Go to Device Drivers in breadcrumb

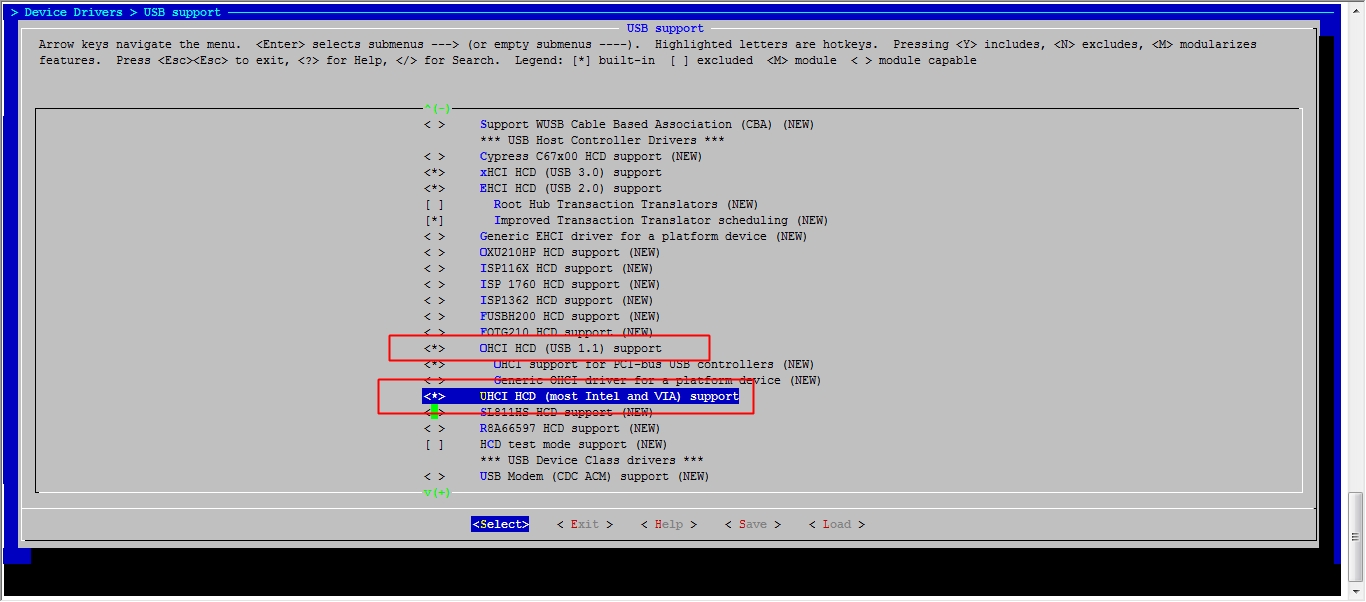73,12
